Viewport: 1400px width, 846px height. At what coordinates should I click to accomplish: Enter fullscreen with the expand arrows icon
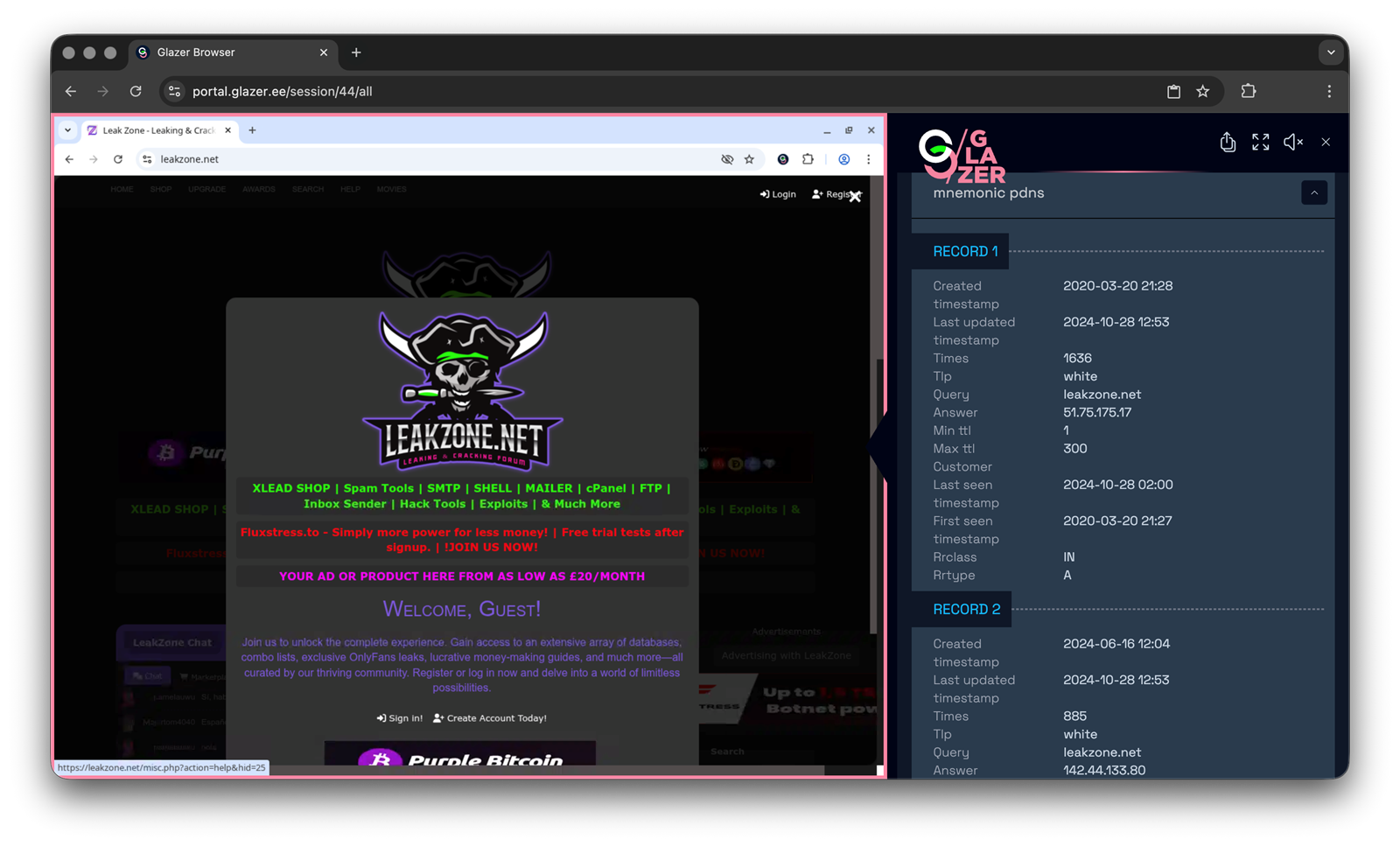(x=1260, y=143)
